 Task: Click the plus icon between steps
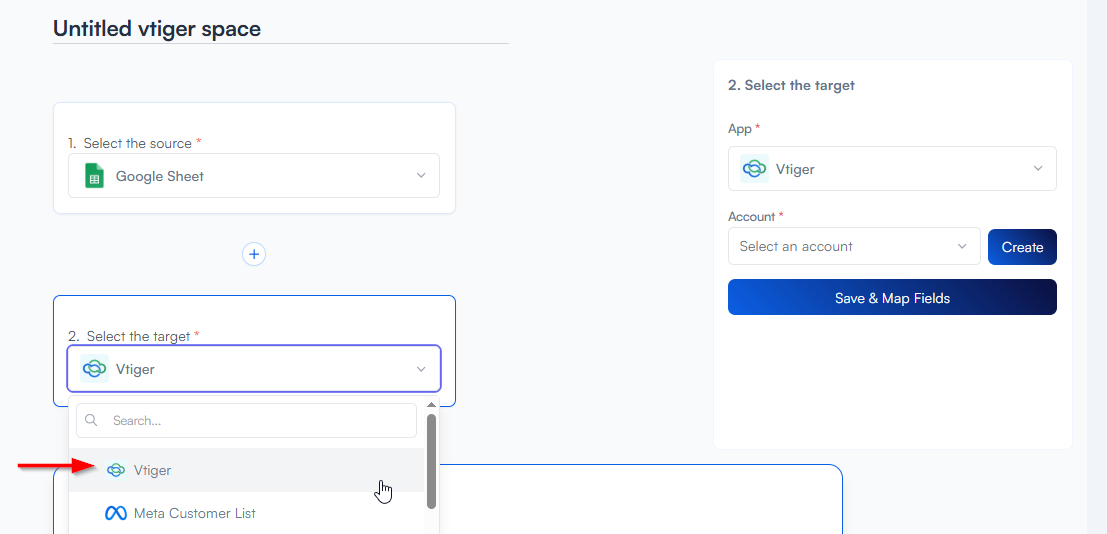point(254,255)
